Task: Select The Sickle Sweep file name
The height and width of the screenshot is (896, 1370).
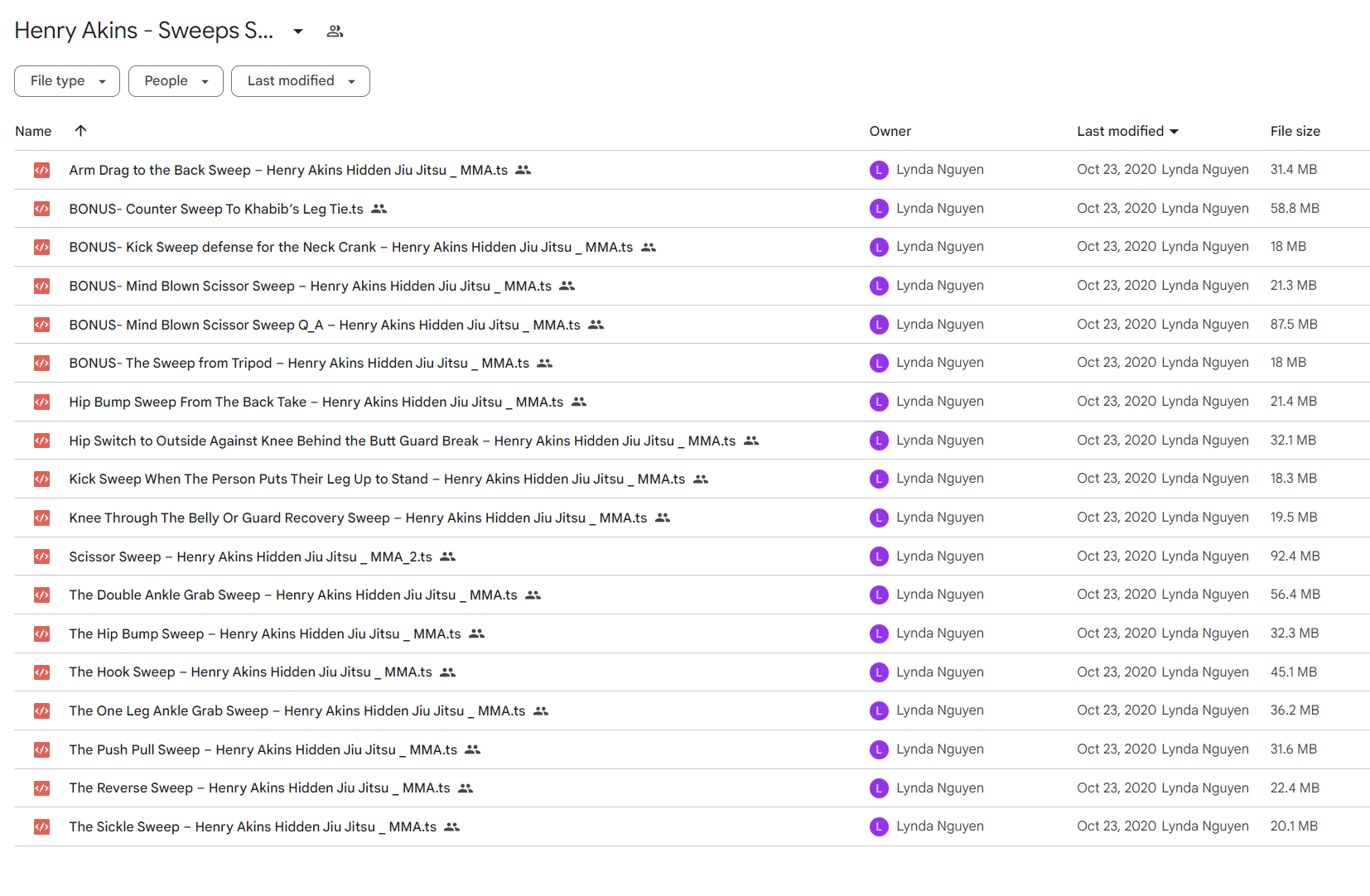Action: 253,826
